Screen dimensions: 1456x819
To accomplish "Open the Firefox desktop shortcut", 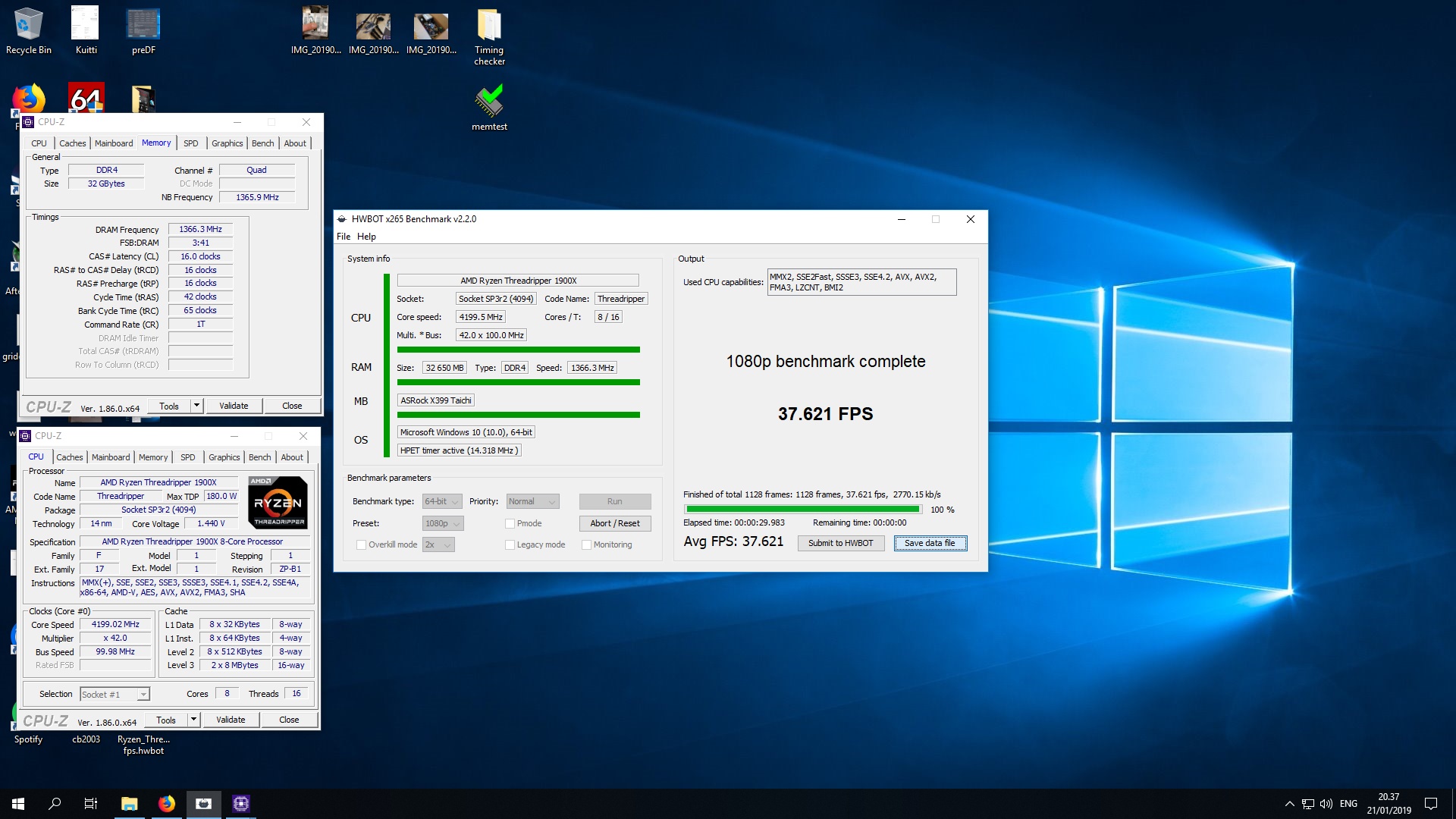I will (x=29, y=99).
